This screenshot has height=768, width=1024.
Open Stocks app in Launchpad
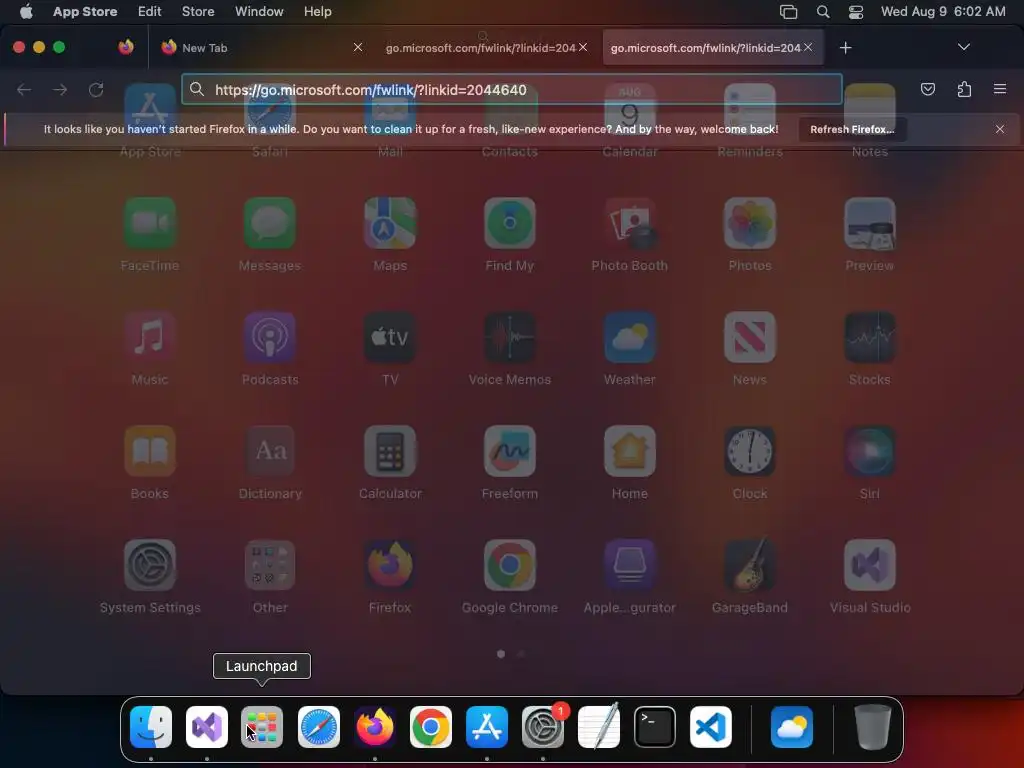point(870,337)
